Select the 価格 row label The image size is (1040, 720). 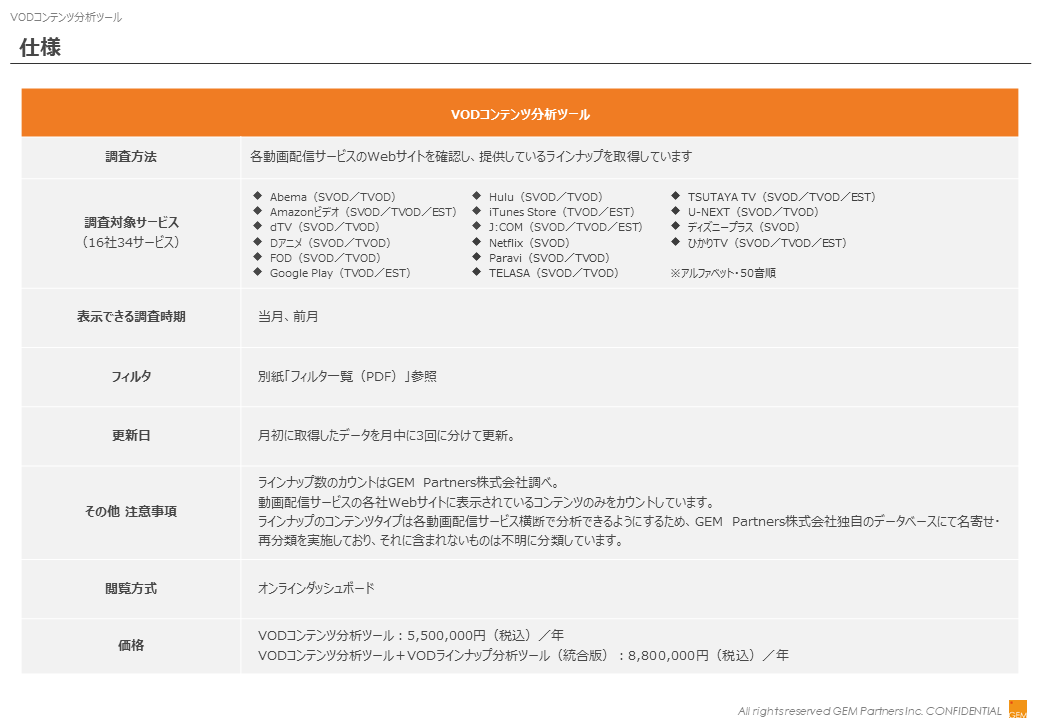[x=131, y=646]
